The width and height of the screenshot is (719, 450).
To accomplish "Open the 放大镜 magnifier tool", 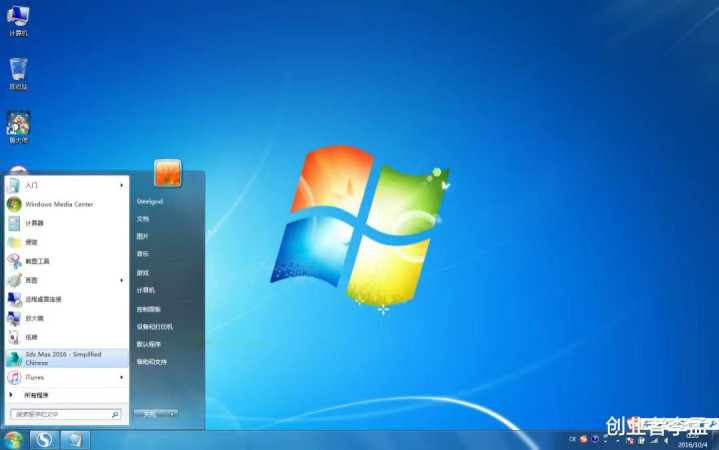I will 66,318.
